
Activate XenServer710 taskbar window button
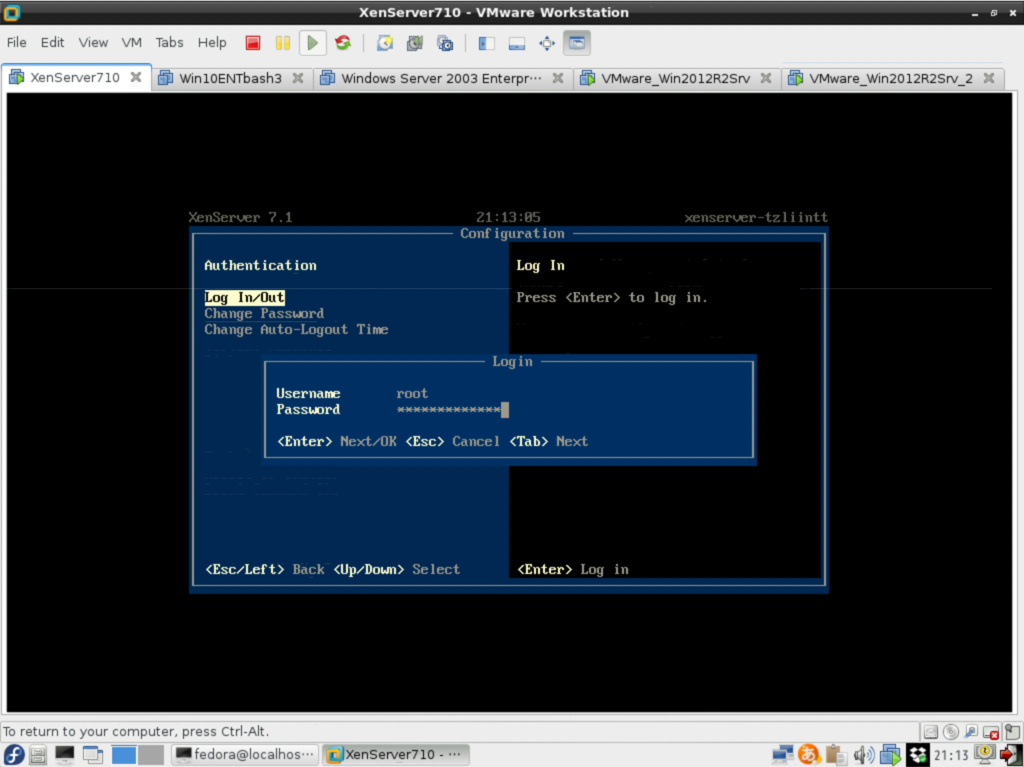398,755
